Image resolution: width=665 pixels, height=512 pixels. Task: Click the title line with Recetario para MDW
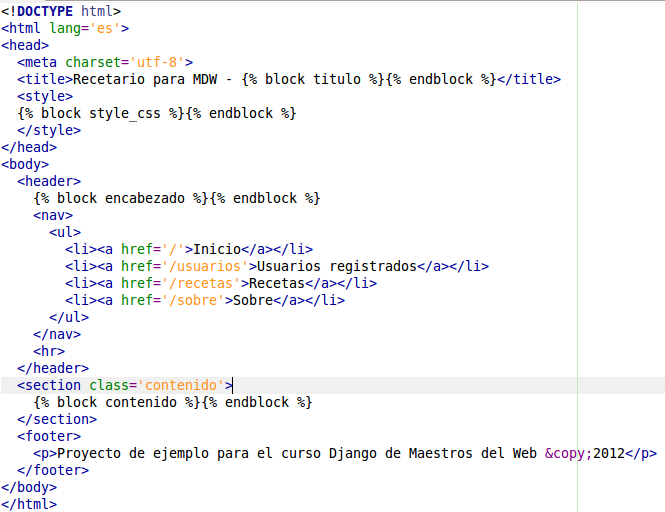pos(289,79)
